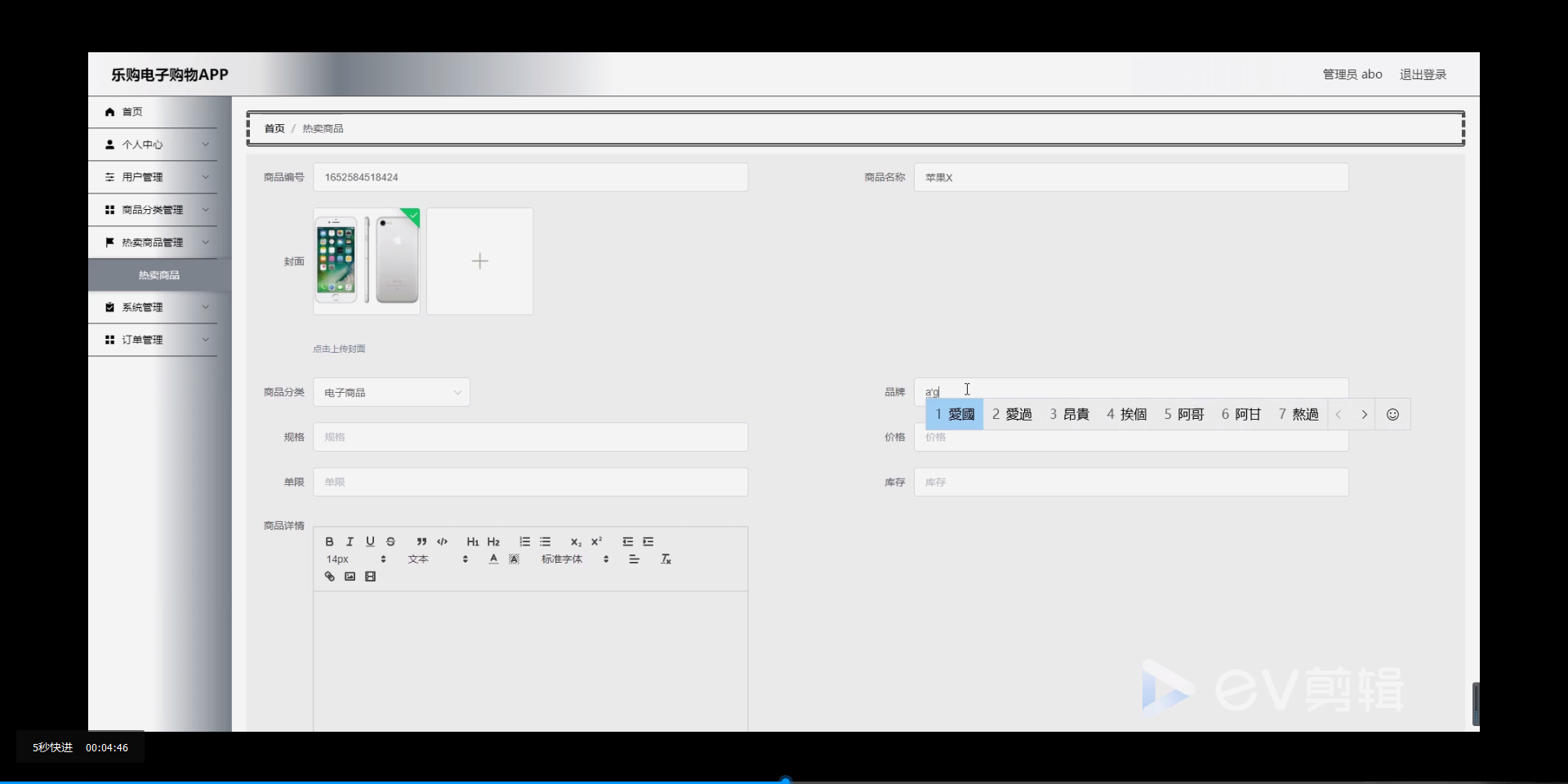Toggle bold formatting in the editor
This screenshot has width=1568, height=784.
click(x=329, y=541)
